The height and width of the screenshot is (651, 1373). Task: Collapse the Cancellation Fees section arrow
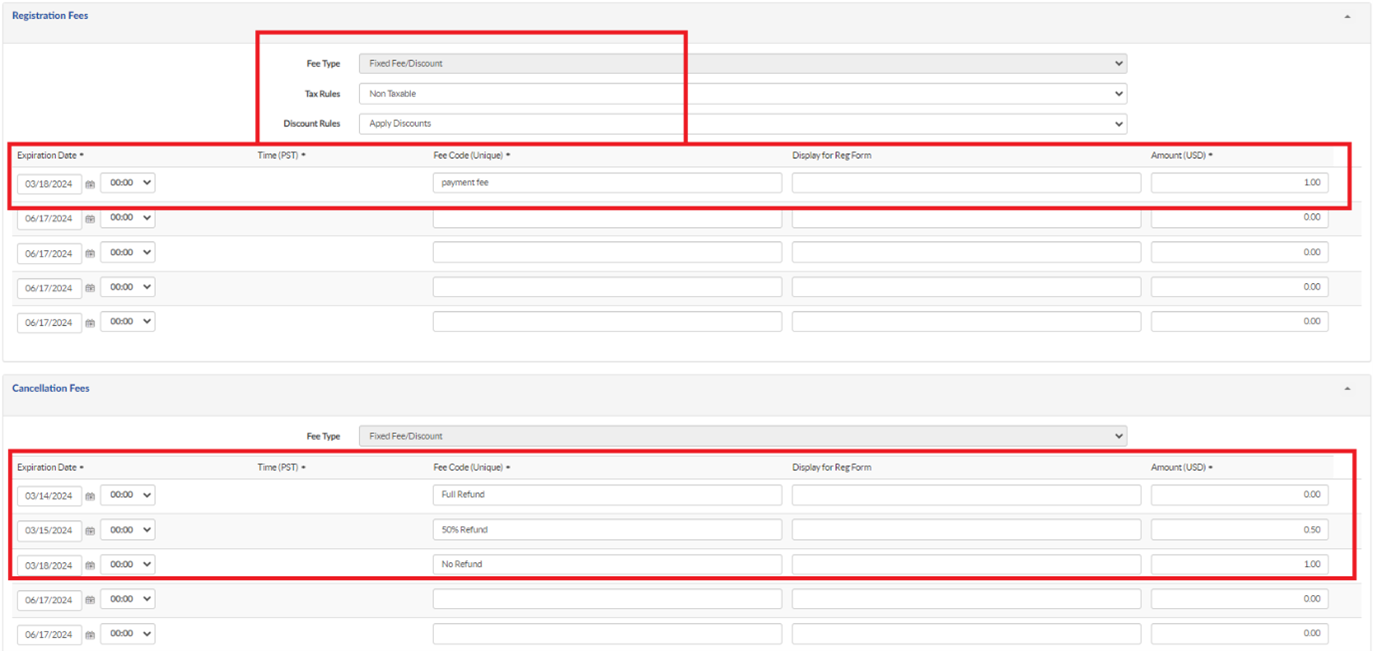coord(1347,389)
